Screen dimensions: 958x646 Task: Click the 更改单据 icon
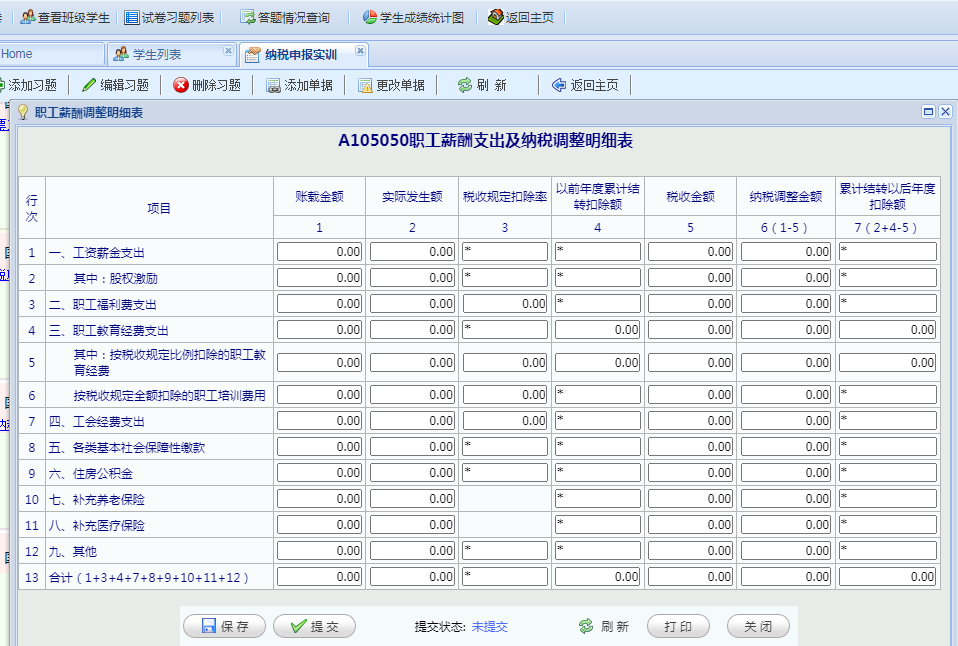click(365, 86)
